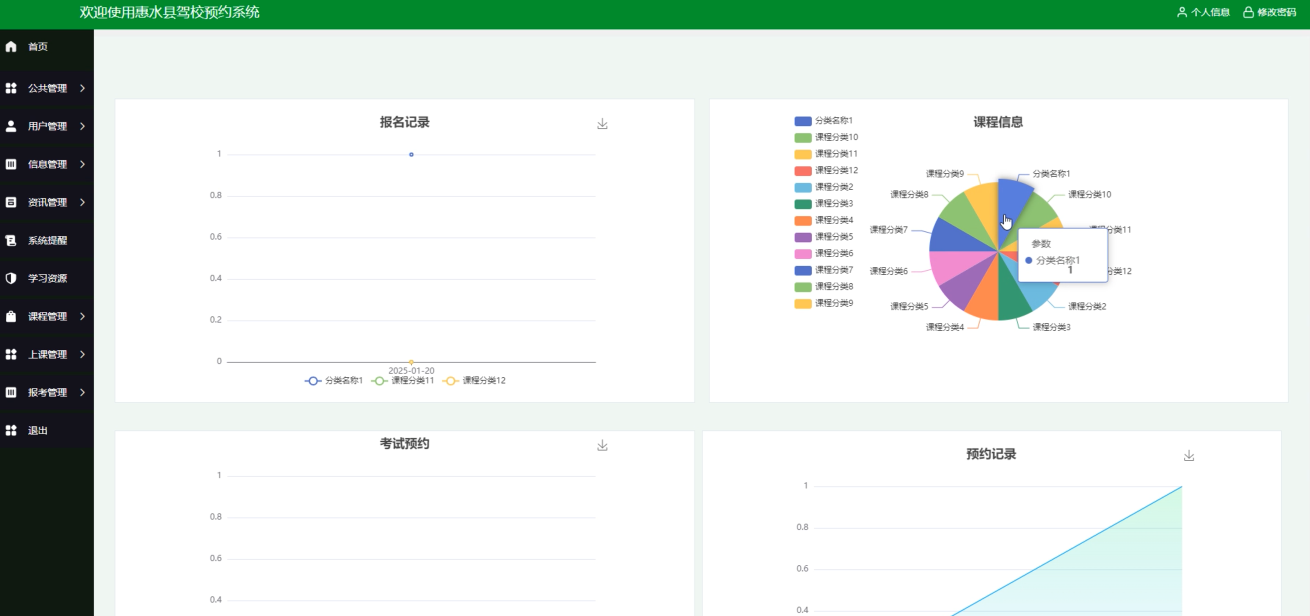Viewport: 1310px width, 616px height.
Task: Toggle 分类名称1 in pie chart legend
Action: (x=824, y=120)
